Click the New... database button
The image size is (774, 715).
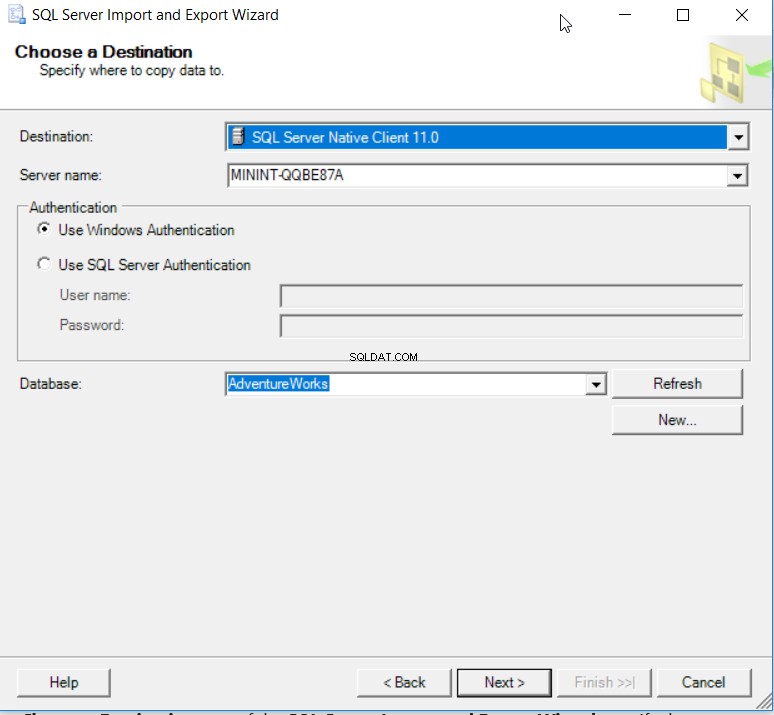pos(677,420)
